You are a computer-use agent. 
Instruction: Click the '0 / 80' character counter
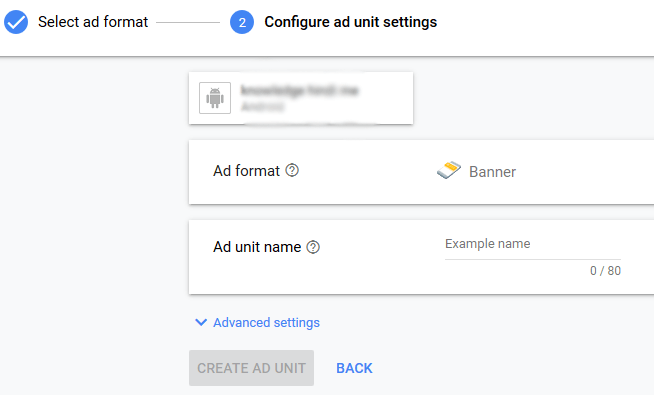tap(605, 271)
